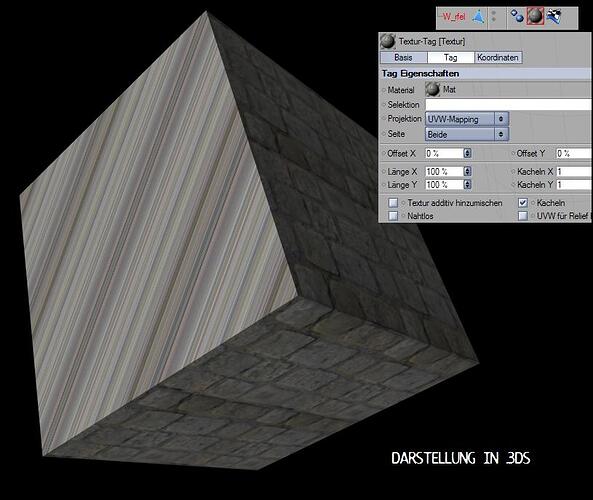
Task: Open the Projektion UVW-Mapping dropdown
Action: point(467,119)
